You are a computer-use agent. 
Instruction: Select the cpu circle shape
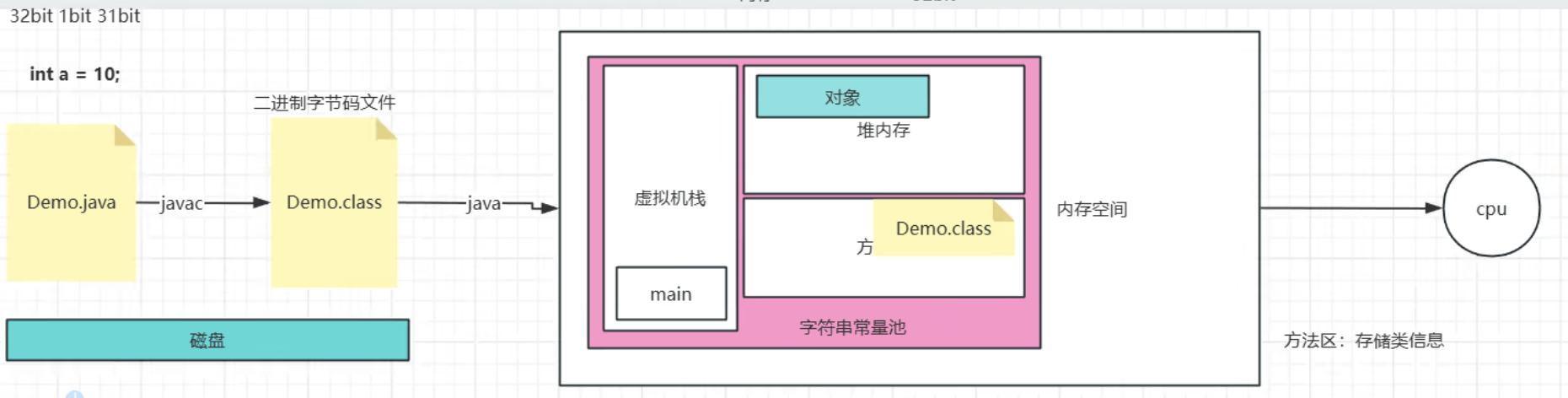(1491, 208)
